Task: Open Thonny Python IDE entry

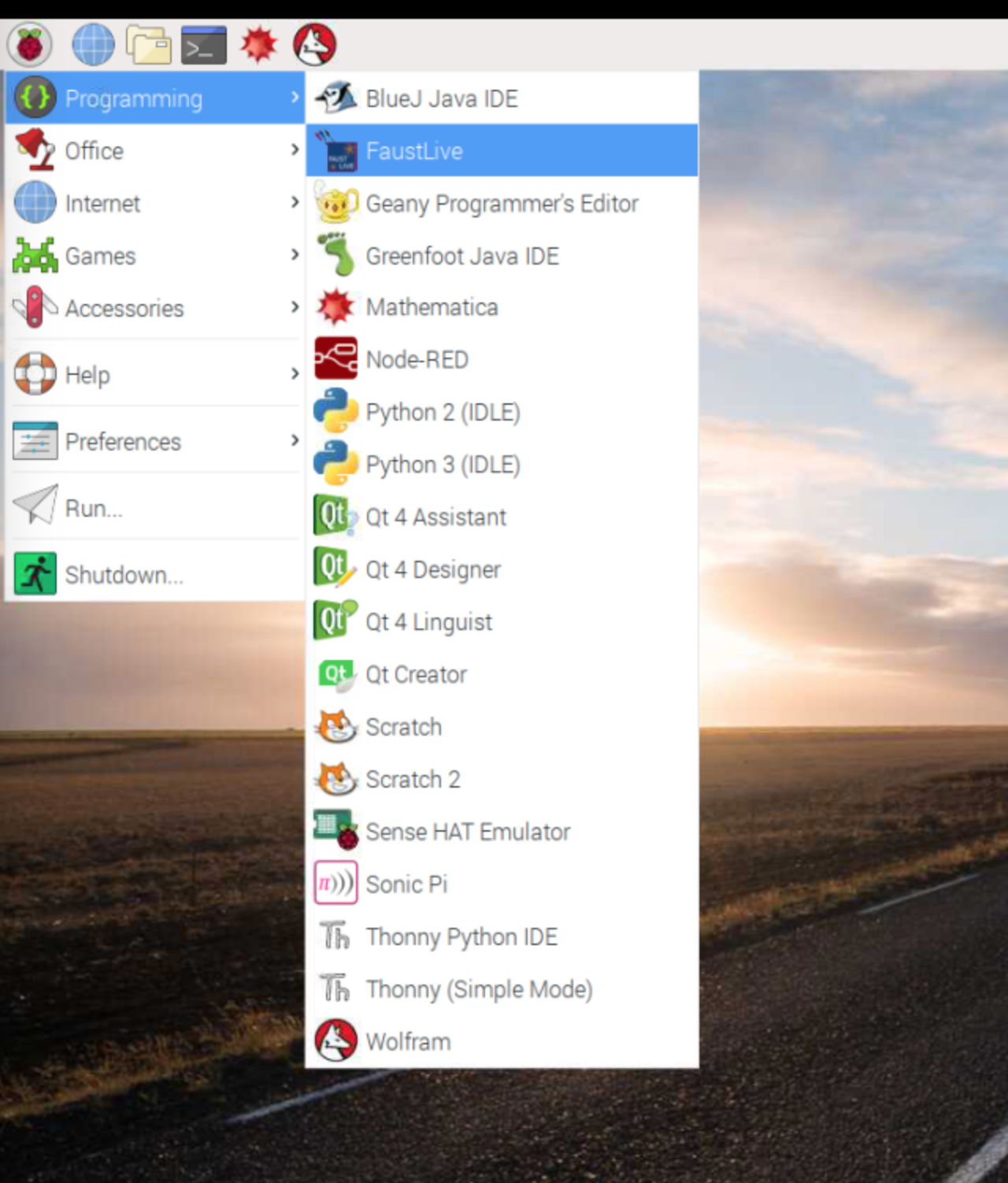Action: [x=502, y=936]
